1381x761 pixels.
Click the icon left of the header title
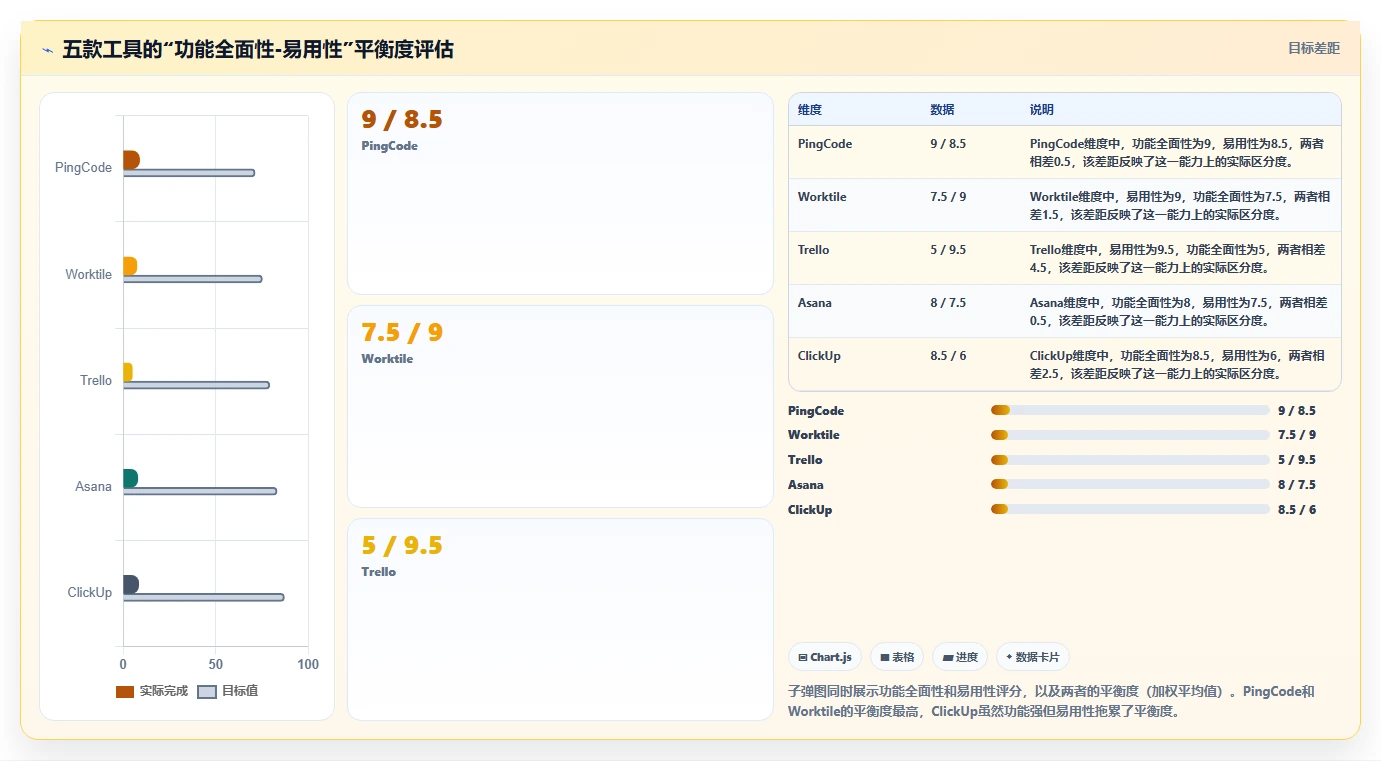pos(47,50)
